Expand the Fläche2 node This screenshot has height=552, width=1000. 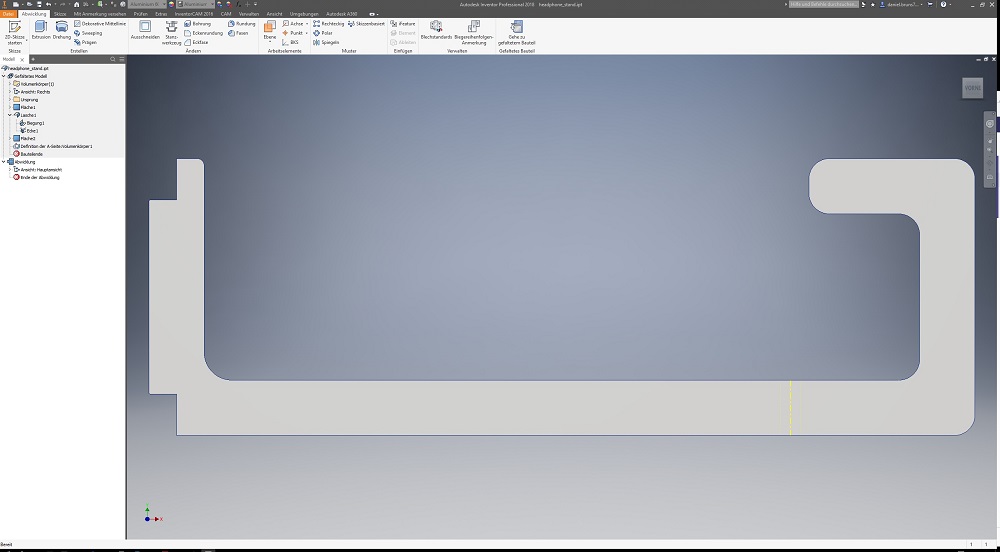click(x=10, y=138)
